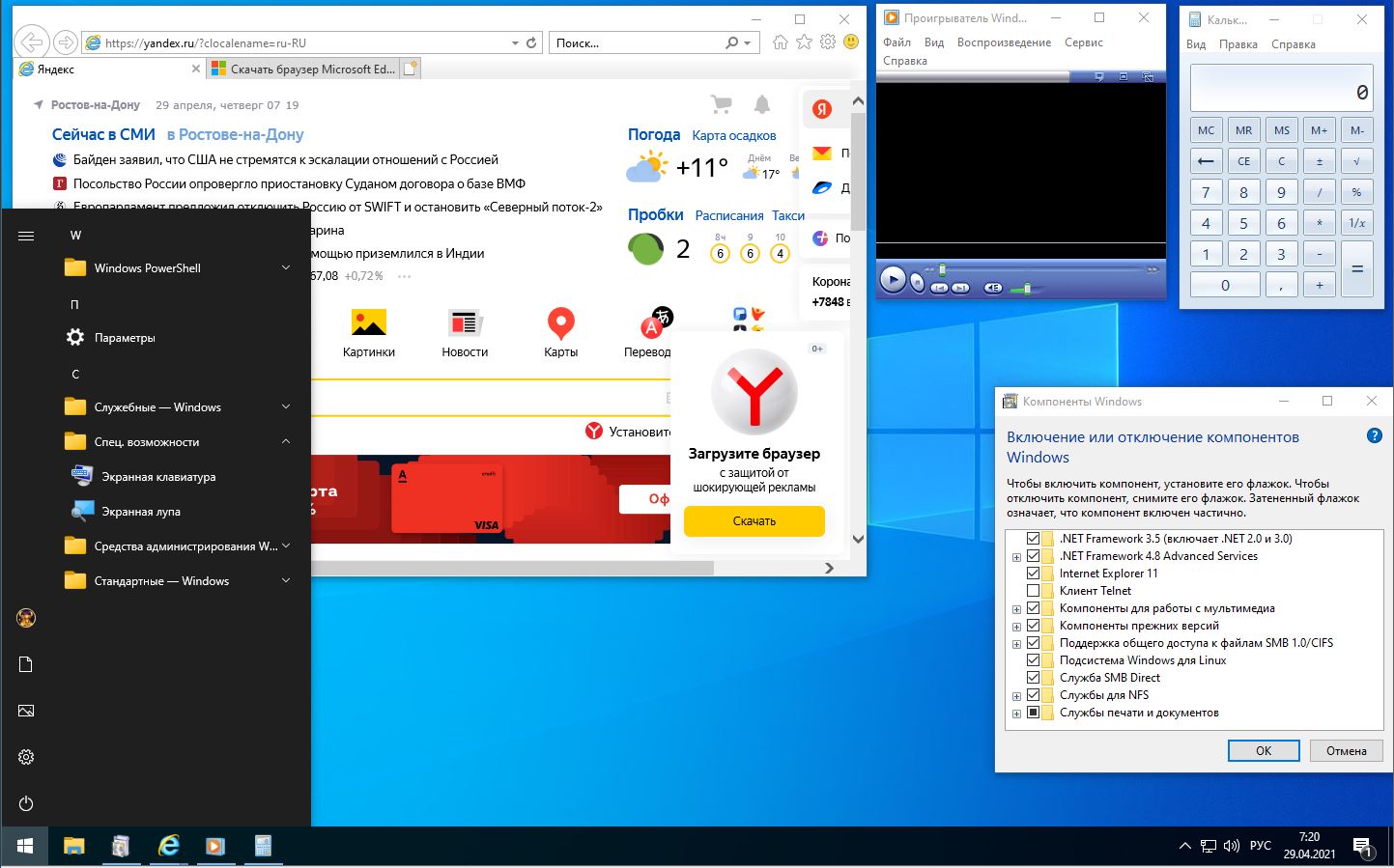Image resolution: width=1394 pixels, height=868 pixels.
Task: Enable Клиент Telnet component
Action: (1033, 591)
